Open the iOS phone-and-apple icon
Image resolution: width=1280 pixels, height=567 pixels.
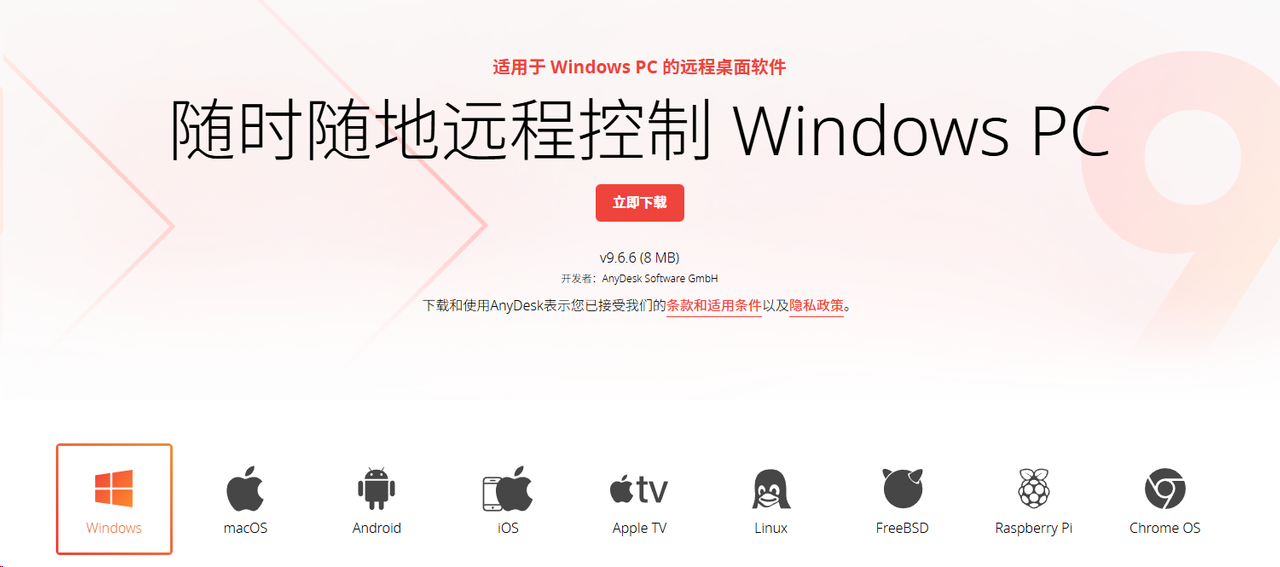click(x=508, y=489)
